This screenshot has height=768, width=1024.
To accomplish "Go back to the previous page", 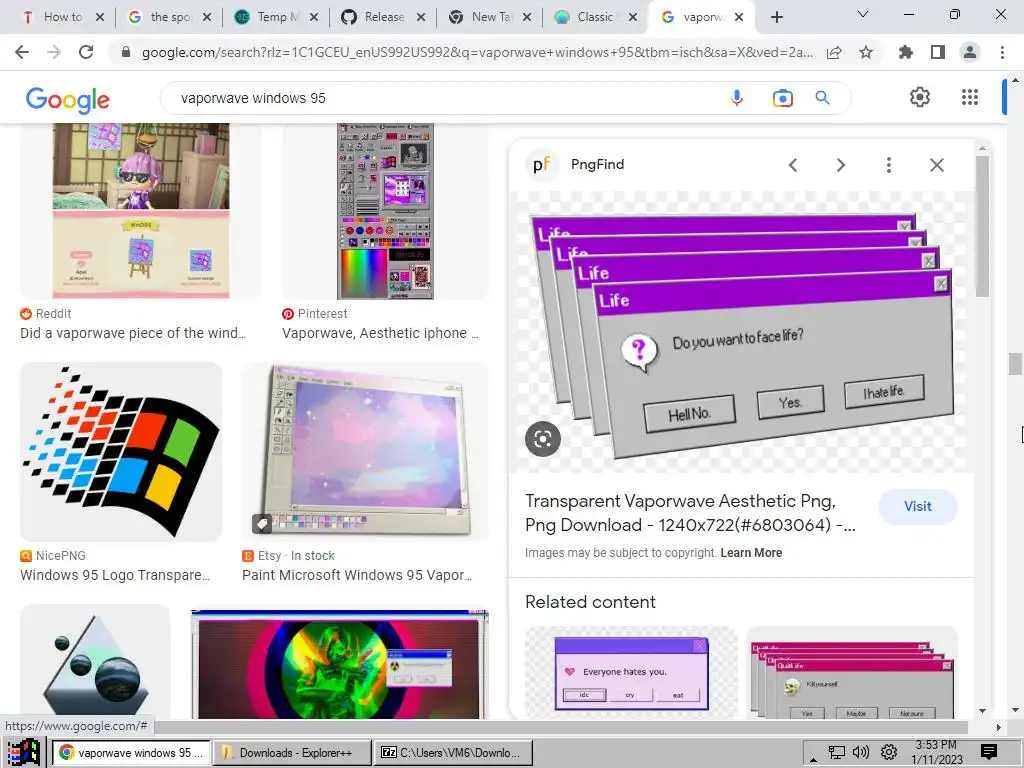I will [x=22, y=52].
